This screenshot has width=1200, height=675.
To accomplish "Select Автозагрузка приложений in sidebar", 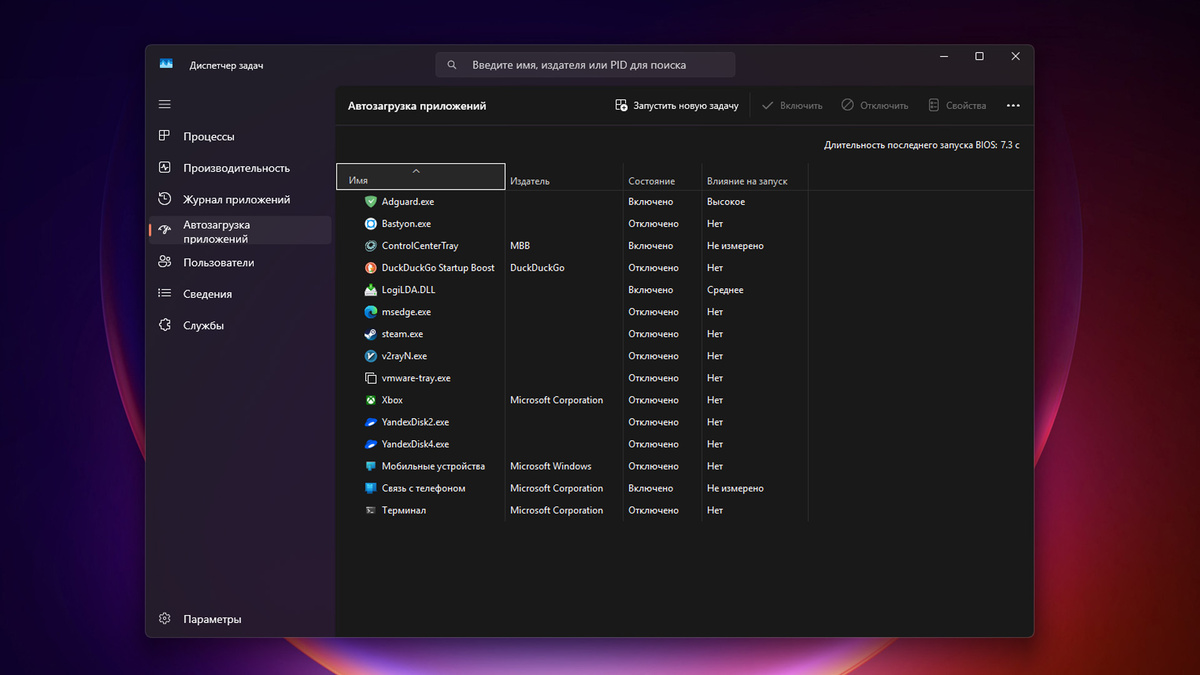I will pos(240,231).
